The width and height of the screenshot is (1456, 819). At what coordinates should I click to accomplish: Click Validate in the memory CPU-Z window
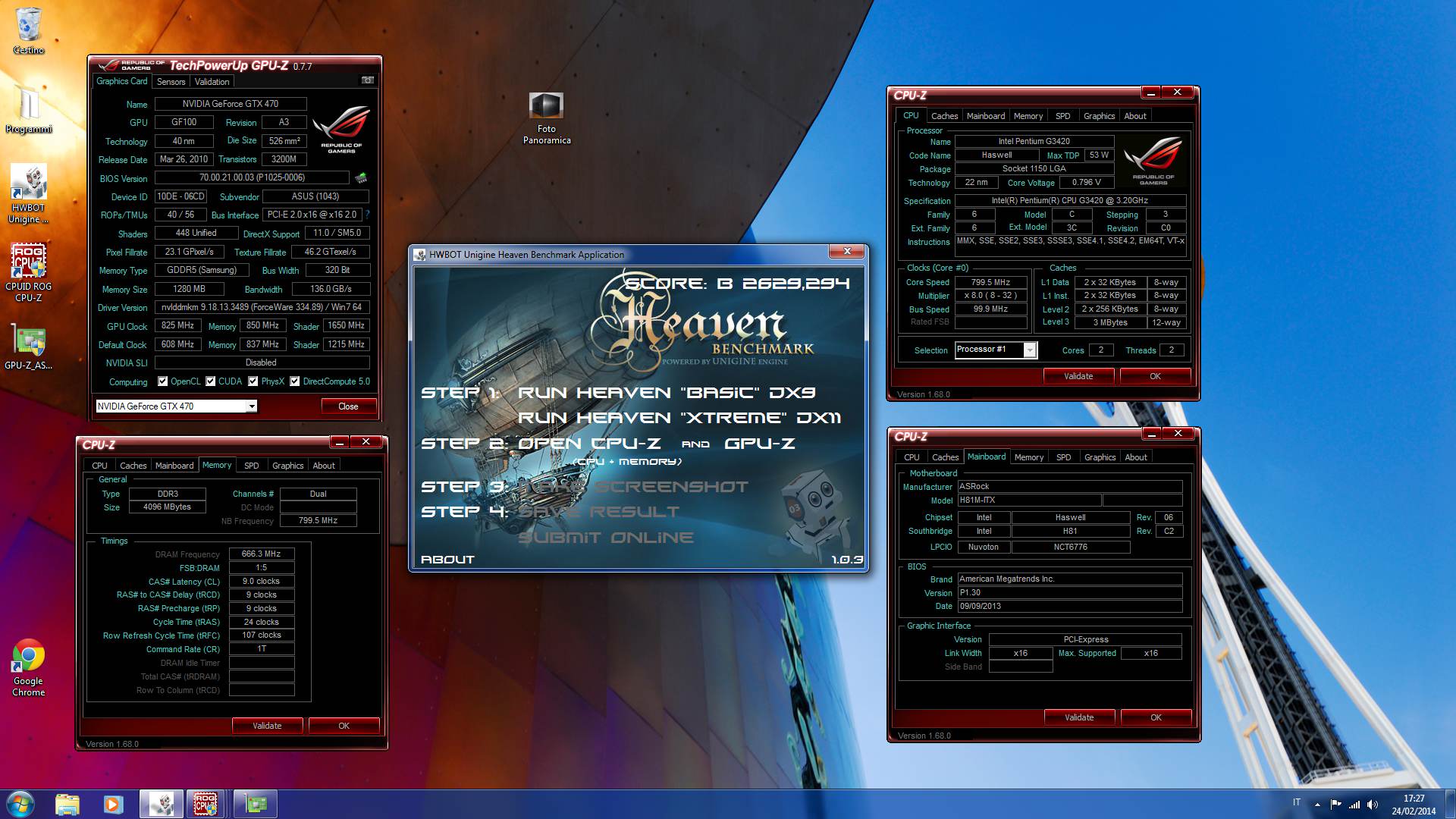pos(267,726)
